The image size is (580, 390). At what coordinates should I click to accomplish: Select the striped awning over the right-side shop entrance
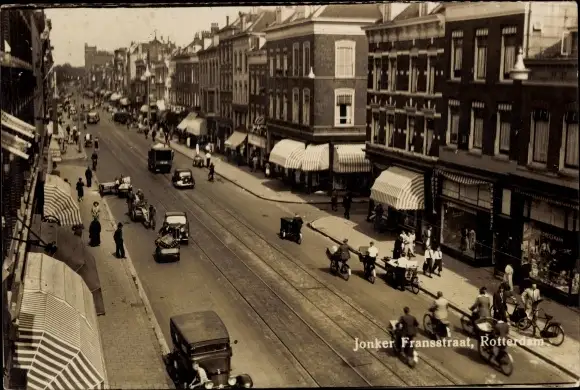[x=398, y=188]
